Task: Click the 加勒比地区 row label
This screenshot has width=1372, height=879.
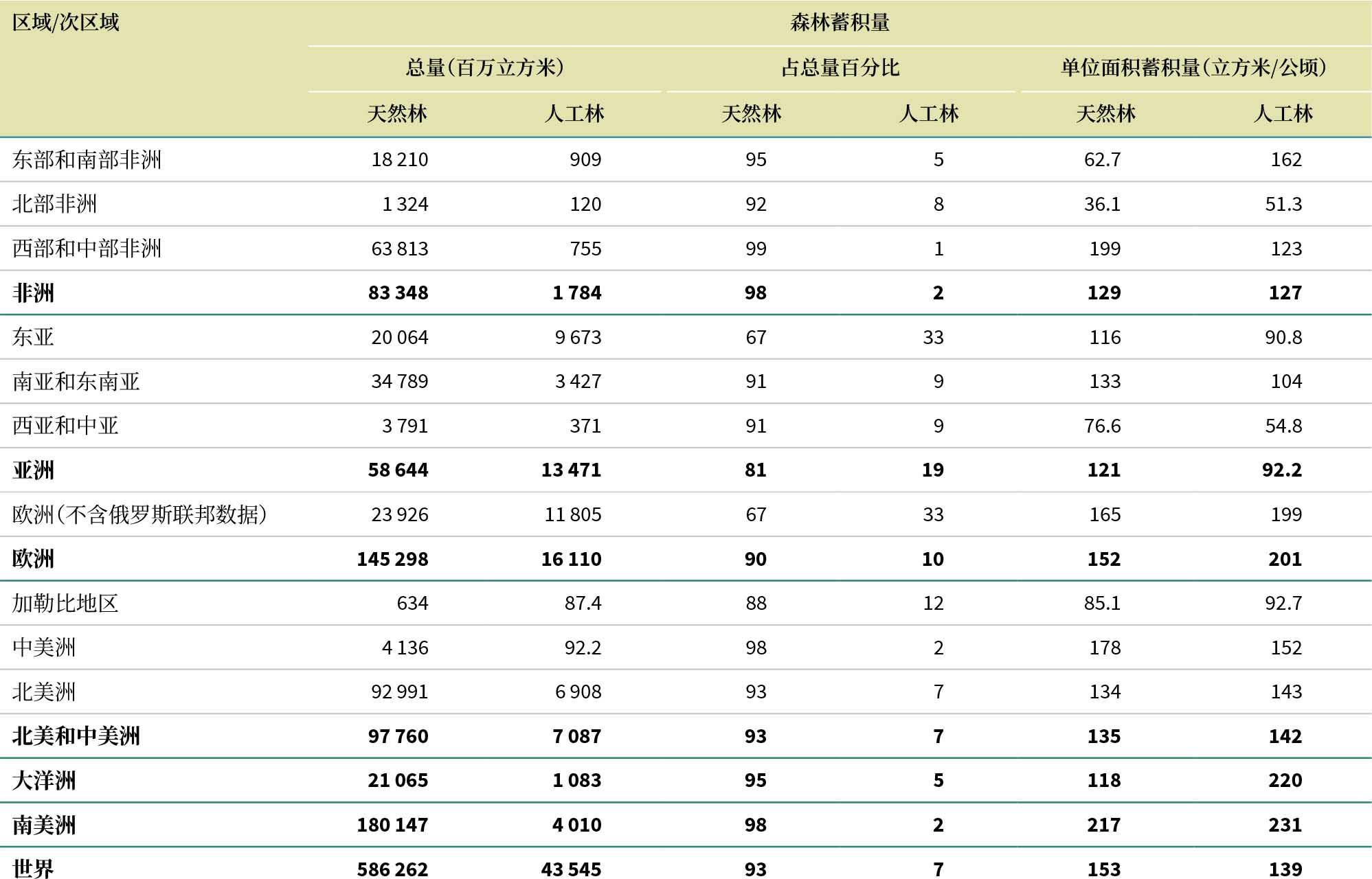Action: [x=65, y=603]
